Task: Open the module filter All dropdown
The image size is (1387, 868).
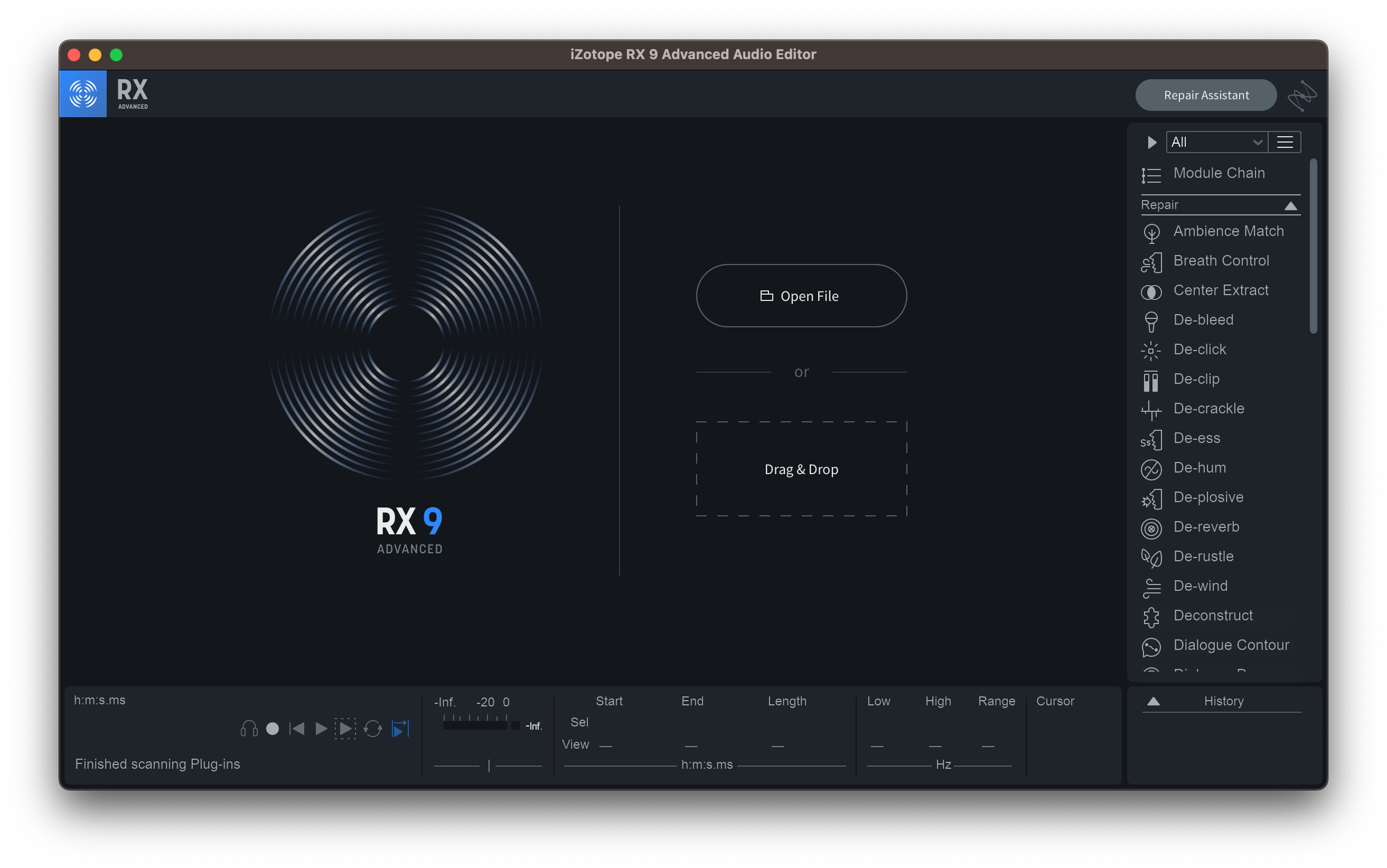Action: (1216, 142)
